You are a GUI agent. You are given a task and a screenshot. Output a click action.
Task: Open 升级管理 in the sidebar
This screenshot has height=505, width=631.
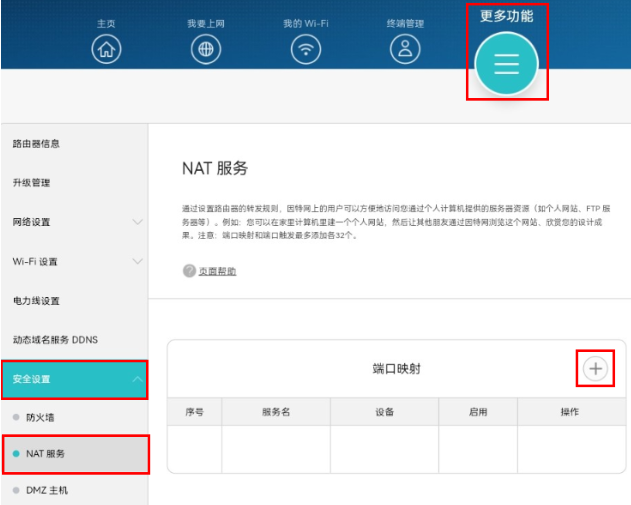(31, 183)
